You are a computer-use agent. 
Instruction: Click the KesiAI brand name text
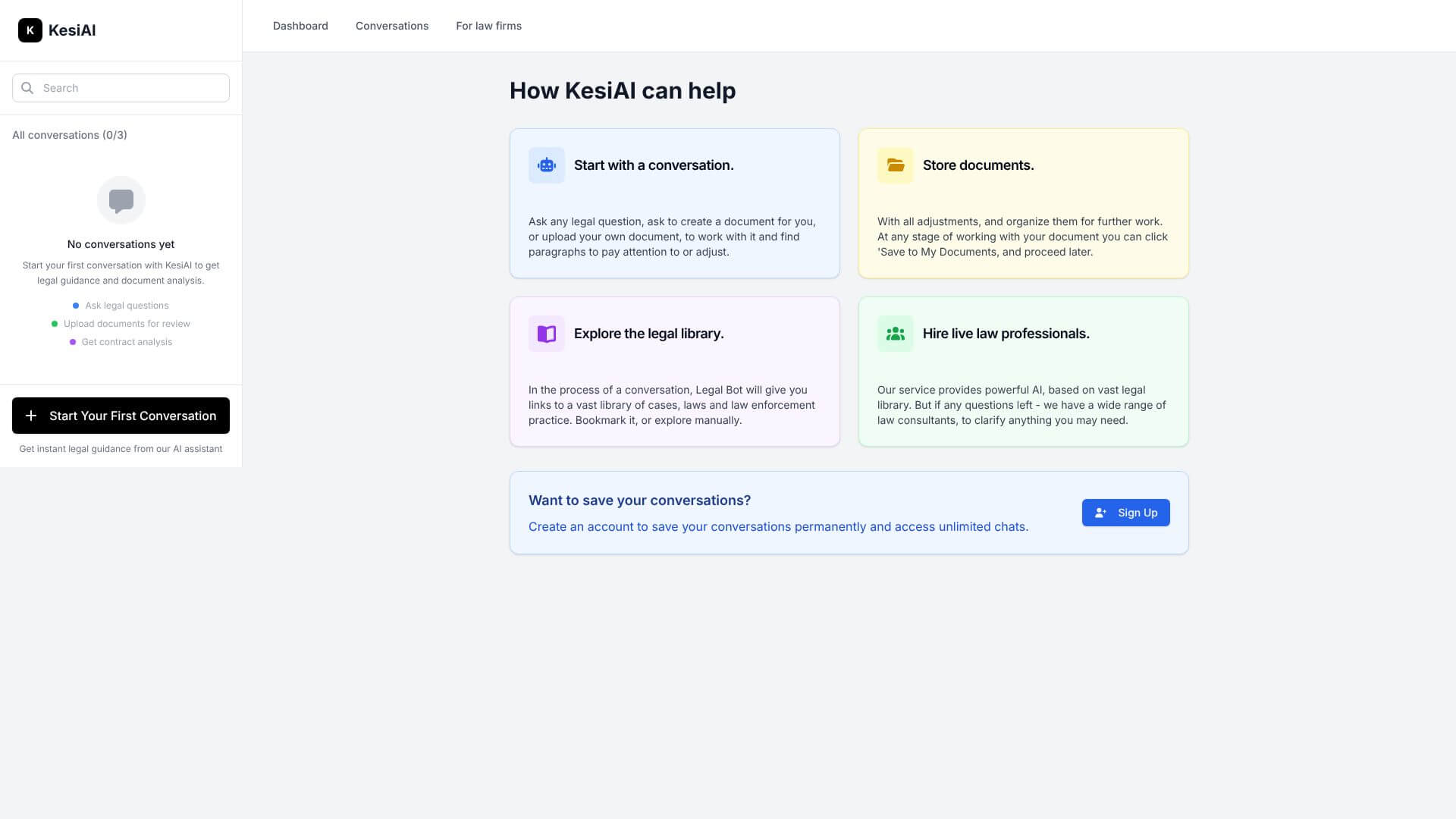pyautogui.click(x=72, y=30)
